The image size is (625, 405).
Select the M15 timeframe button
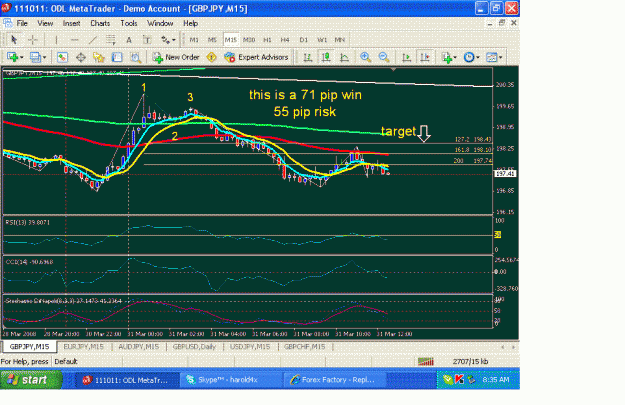click(231, 40)
